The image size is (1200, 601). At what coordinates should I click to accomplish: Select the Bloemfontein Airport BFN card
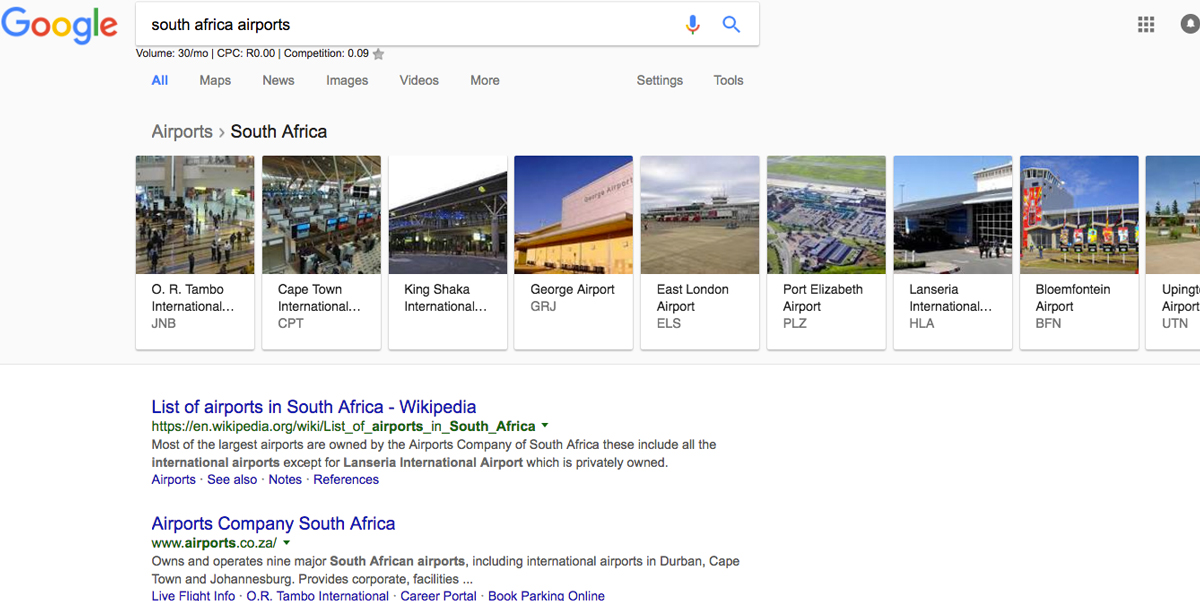[x=1079, y=252]
